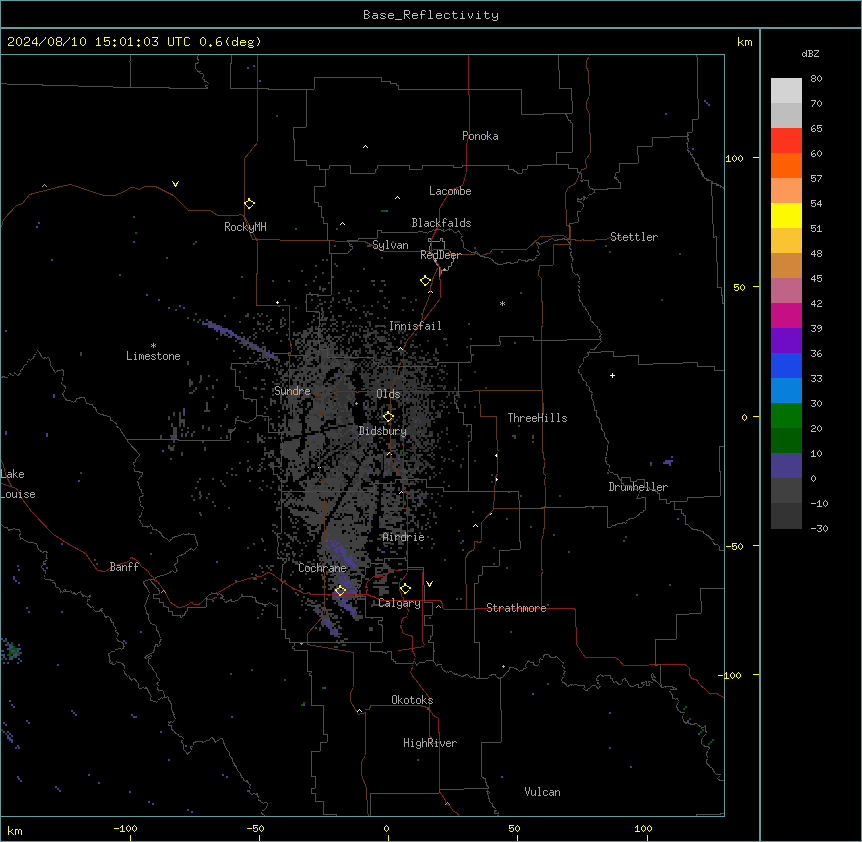This screenshot has width=862, height=842.
Task: Click the HighRiver label
Action: [430, 743]
